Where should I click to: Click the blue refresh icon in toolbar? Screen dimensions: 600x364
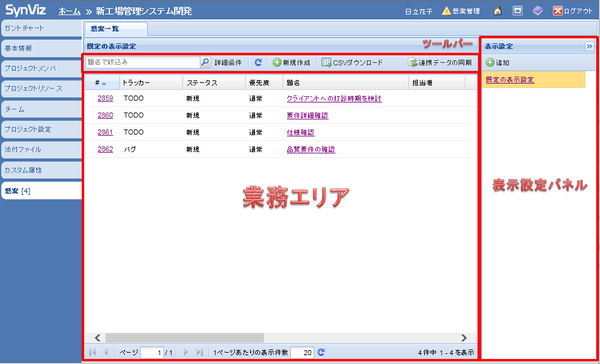point(258,62)
